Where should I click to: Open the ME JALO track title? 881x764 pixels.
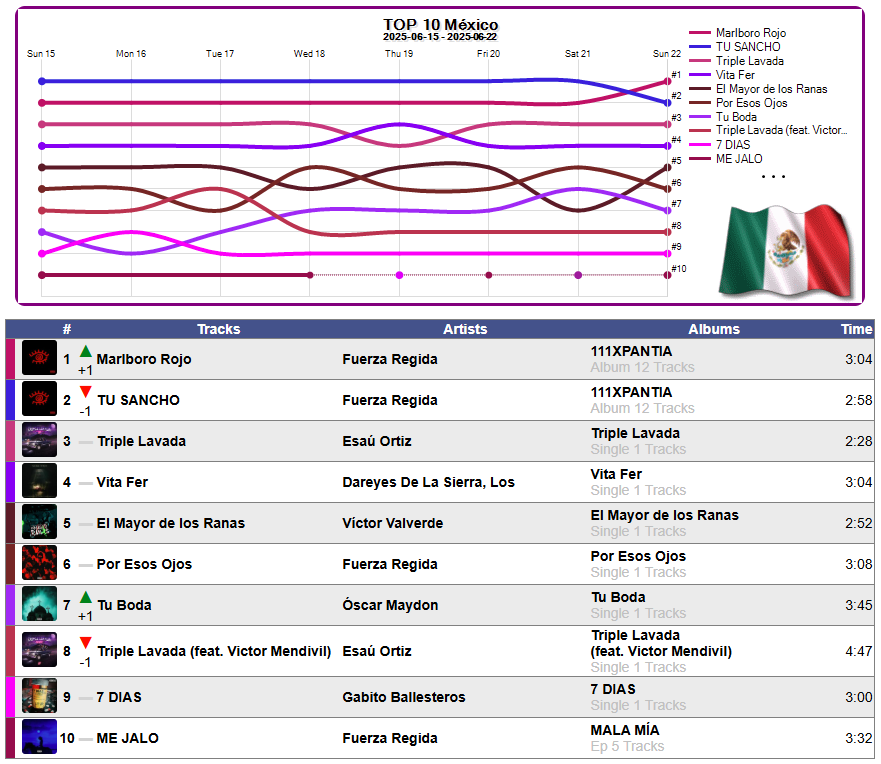pos(128,738)
